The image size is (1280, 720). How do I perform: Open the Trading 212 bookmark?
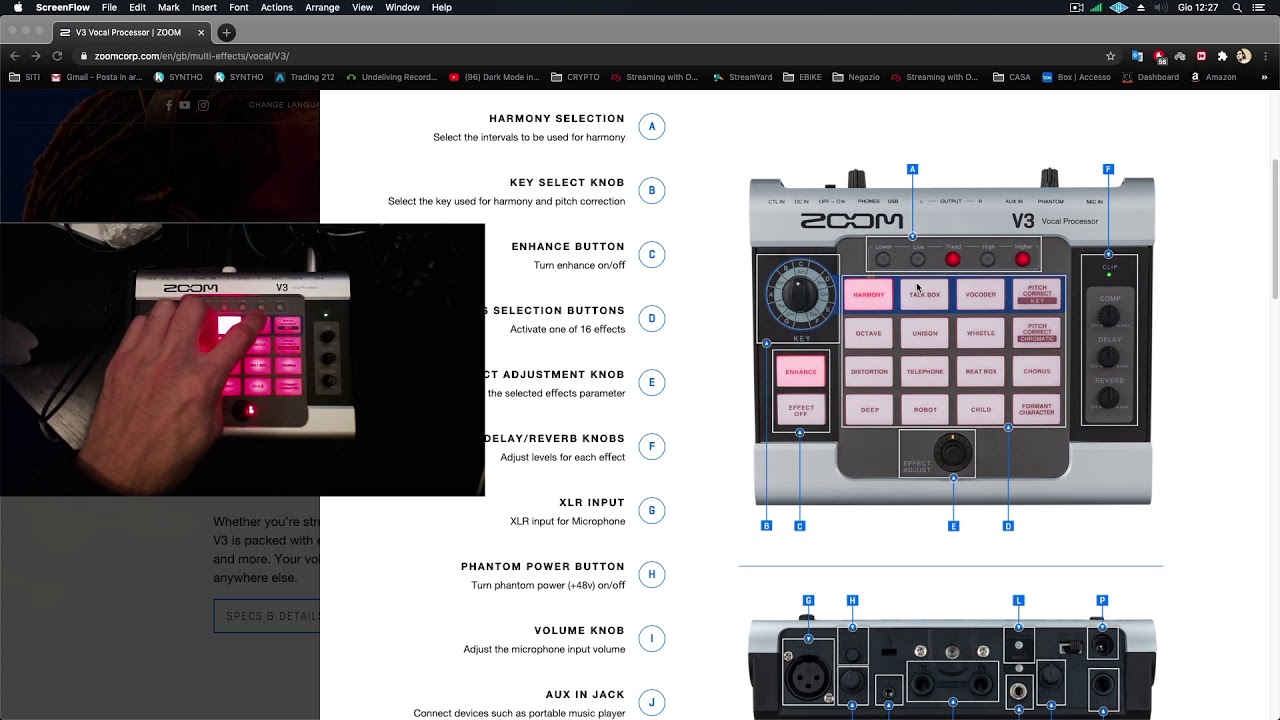coord(304,77)
